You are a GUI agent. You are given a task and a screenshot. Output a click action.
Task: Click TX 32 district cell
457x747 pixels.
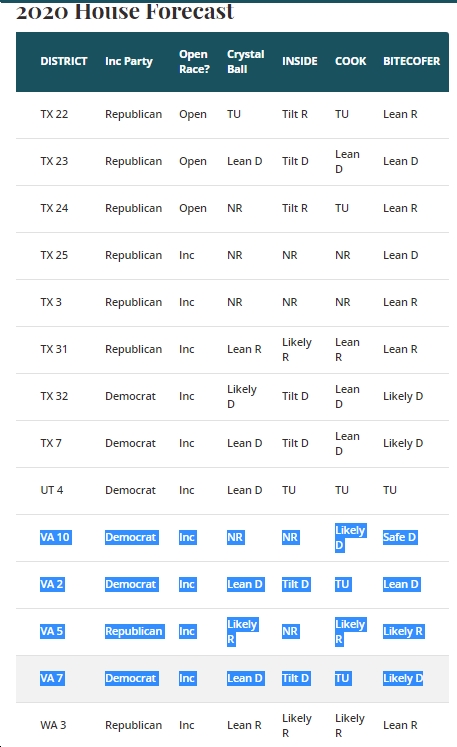54,396
